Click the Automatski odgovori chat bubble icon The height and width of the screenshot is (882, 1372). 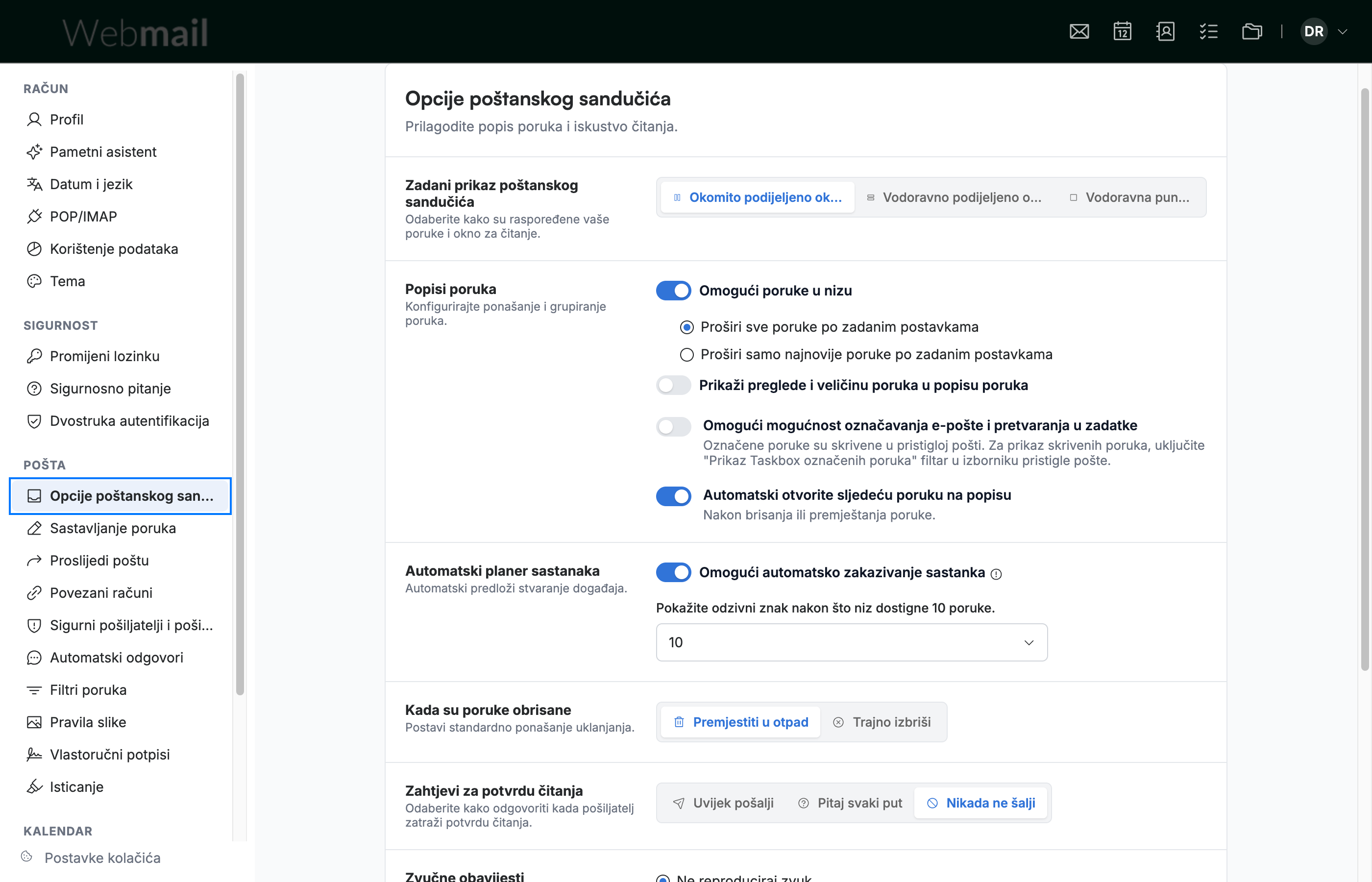pyautogui.click(x=34, y=658)
